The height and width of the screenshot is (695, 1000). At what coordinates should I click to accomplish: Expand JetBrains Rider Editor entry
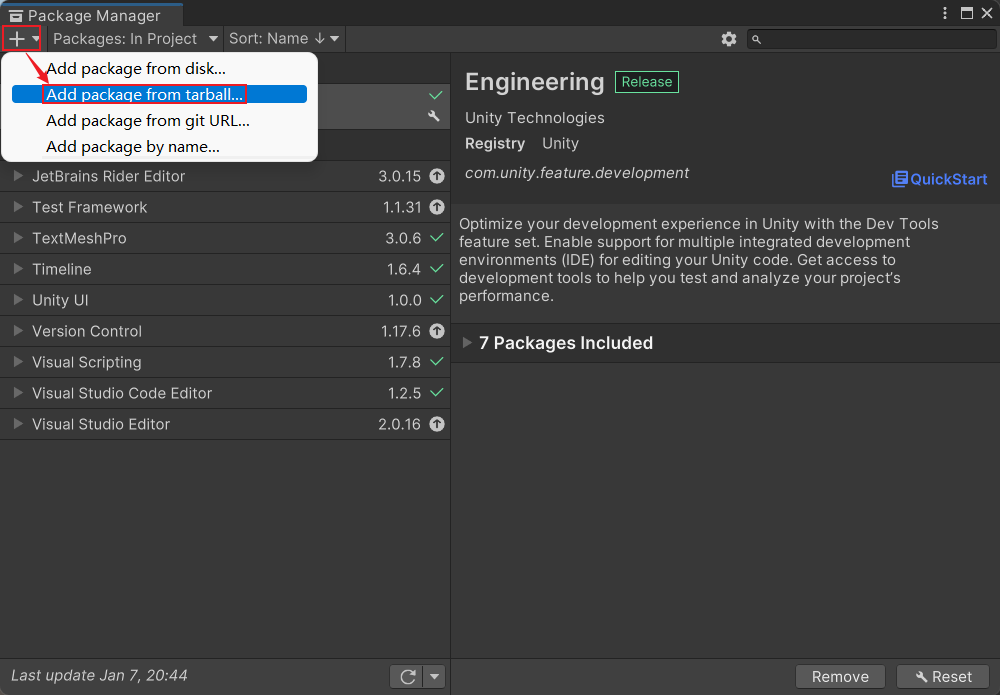pos(18,175)
